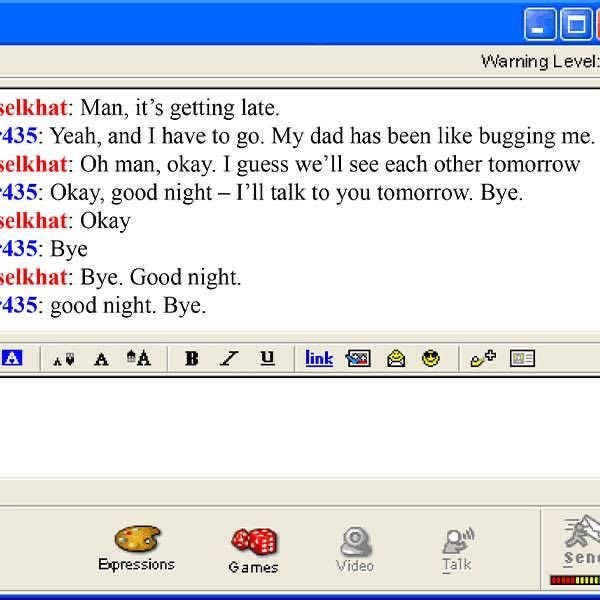Insert a hyperlink with link button
600x600 pixels.
(x=319, y=359)
